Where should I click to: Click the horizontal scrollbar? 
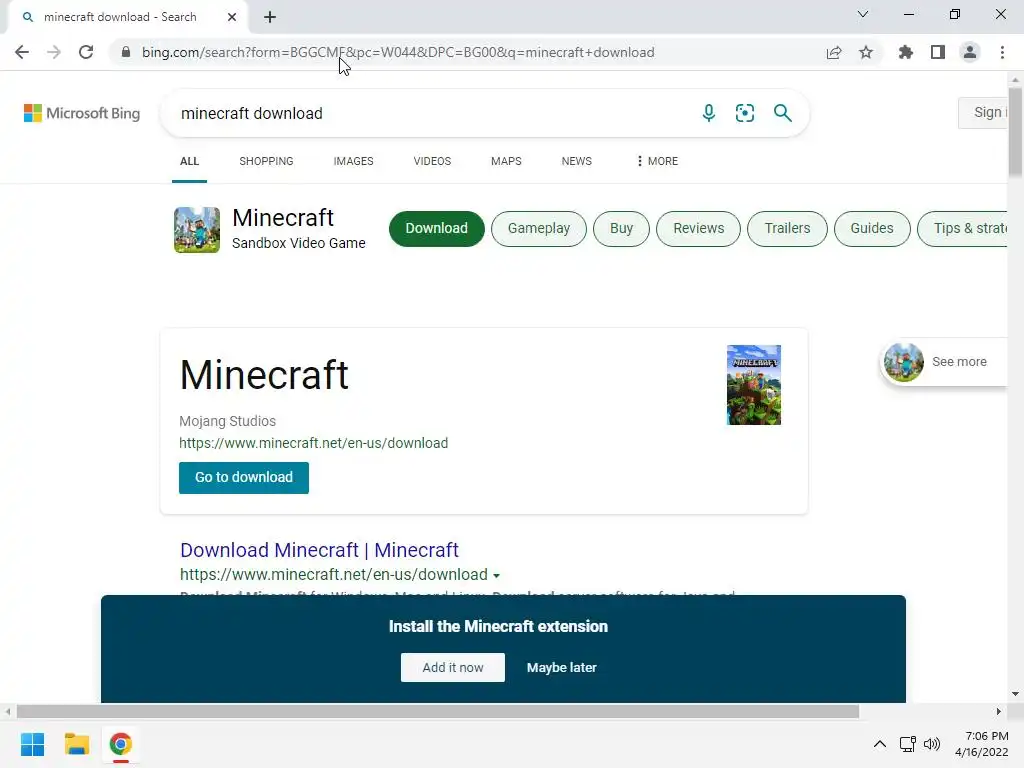438,711
